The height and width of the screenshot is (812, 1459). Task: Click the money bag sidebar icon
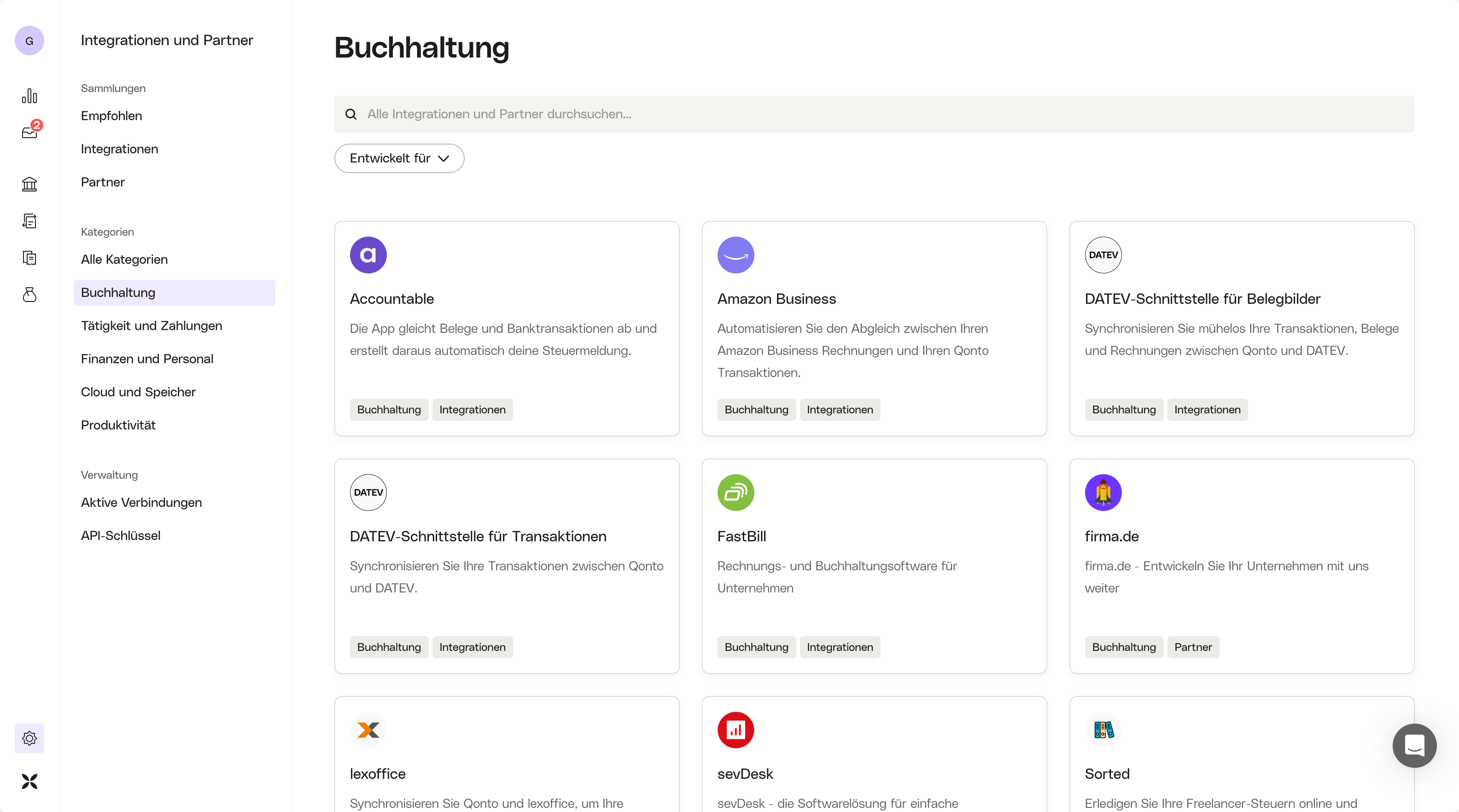click(x=29, y=295)
